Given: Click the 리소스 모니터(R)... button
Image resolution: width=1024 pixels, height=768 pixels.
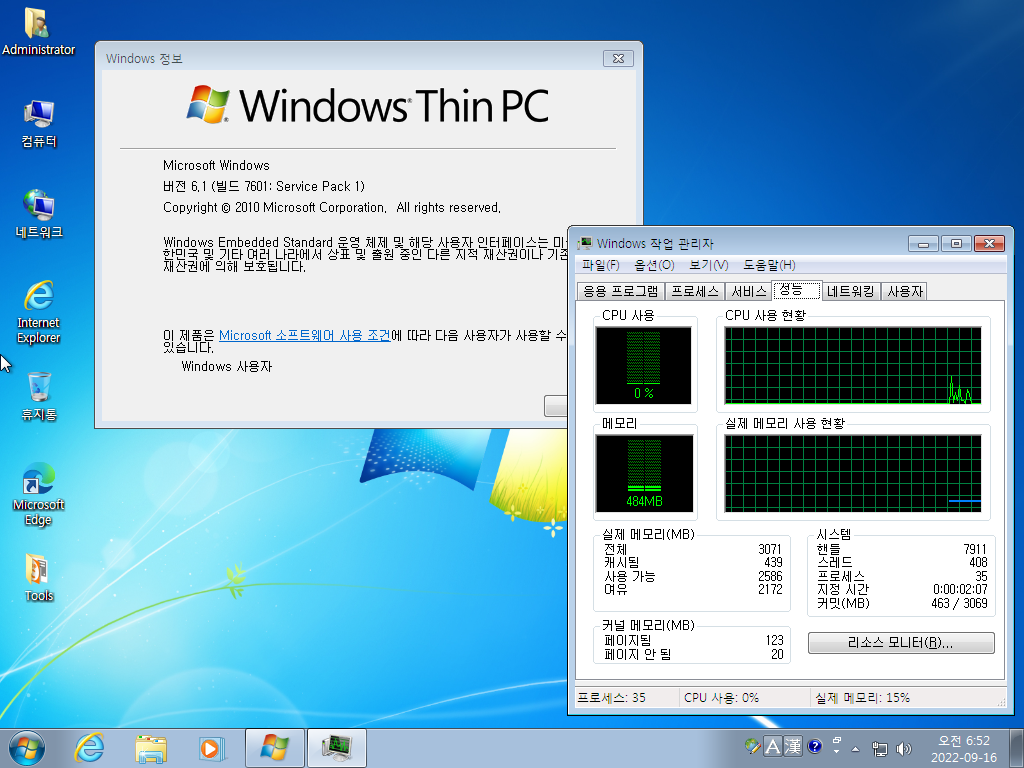Looking at the screenshot, I should [x=901, y=643].
